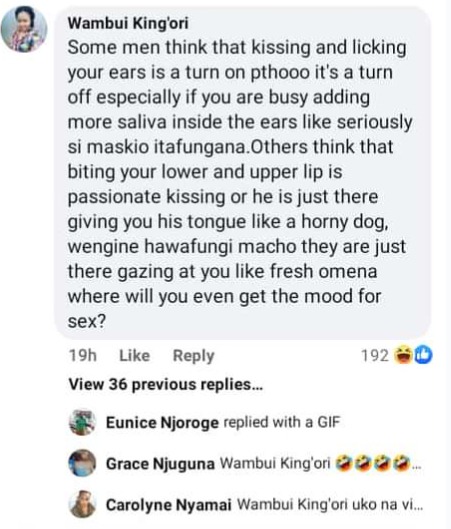451x529 pixels.
Task: Click the laughing reaction emoji icon
Action: point(404,355)
